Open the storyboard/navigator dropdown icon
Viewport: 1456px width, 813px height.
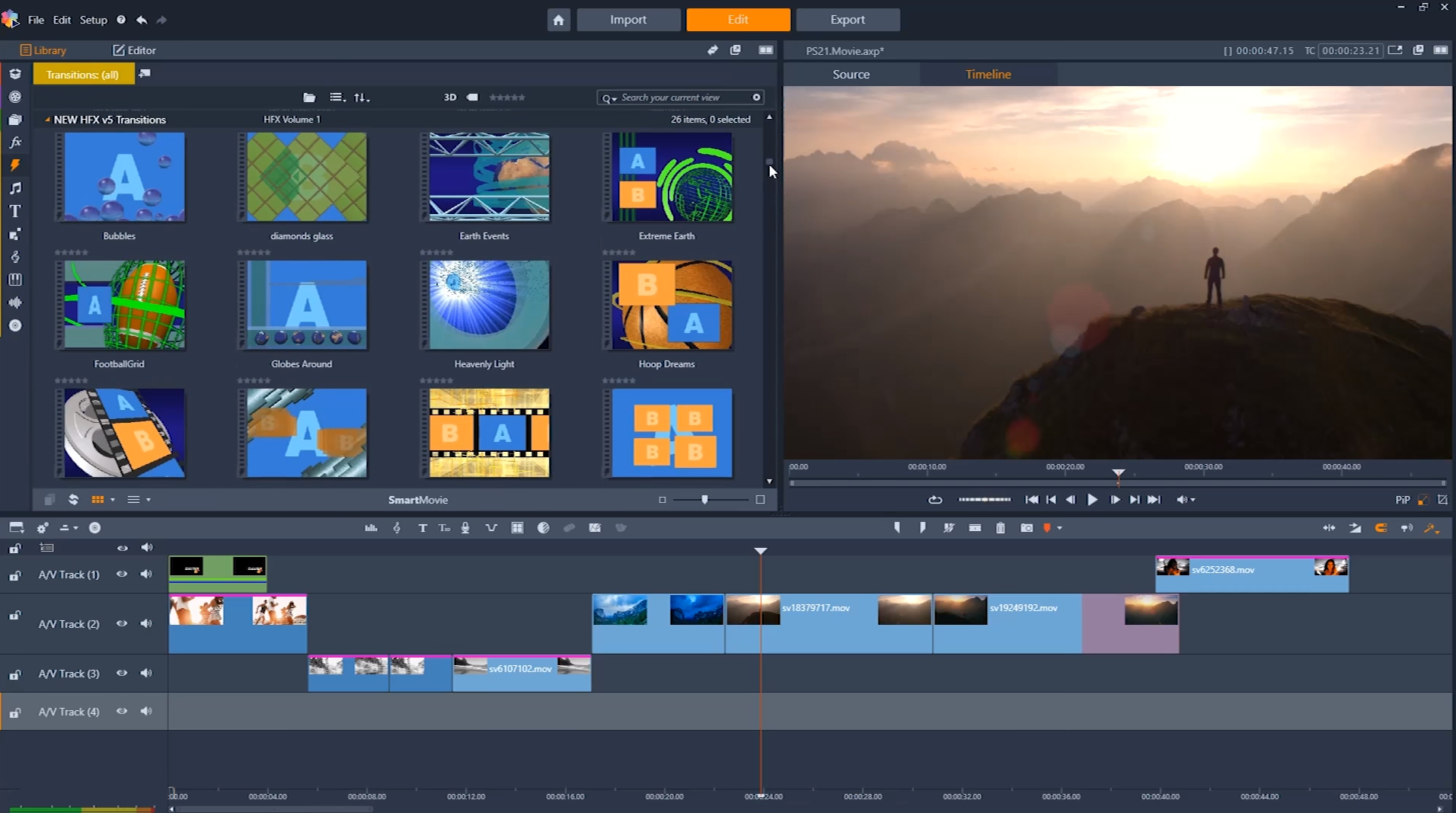pyautogui.click(x=16, y=528)
